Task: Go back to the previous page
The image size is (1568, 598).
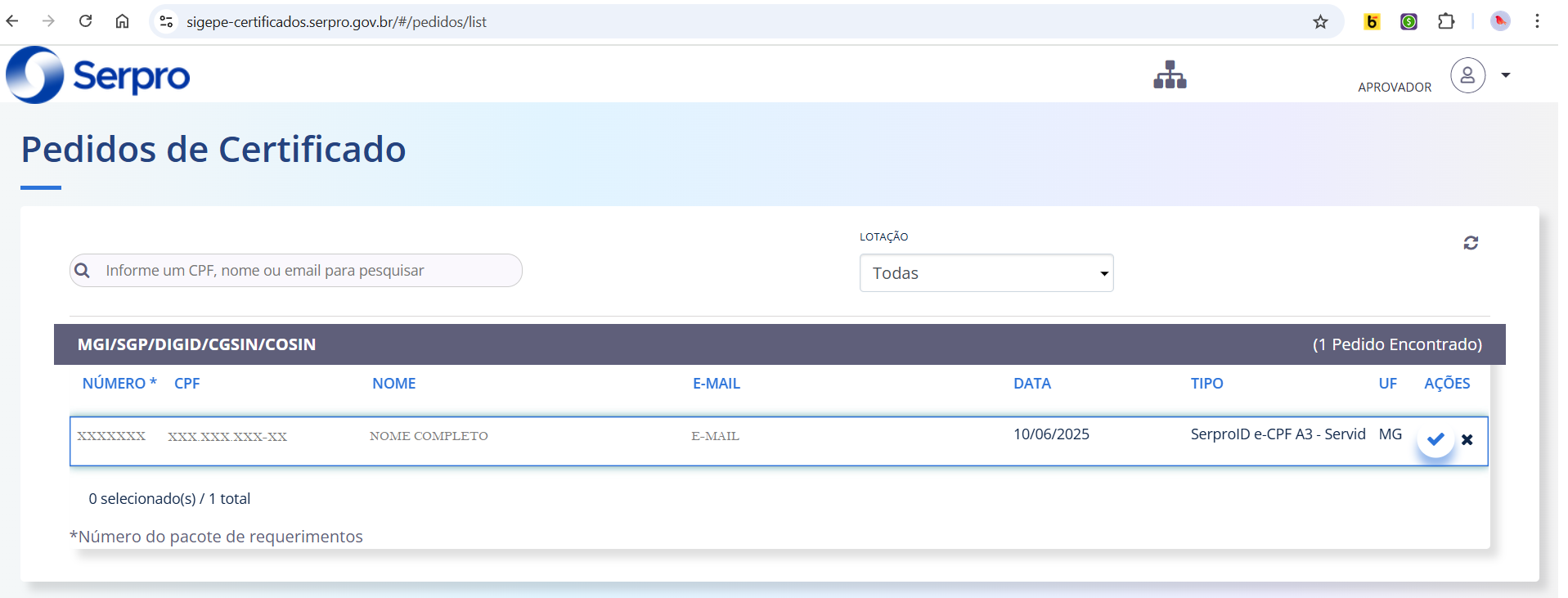Action: pos(12,21)
